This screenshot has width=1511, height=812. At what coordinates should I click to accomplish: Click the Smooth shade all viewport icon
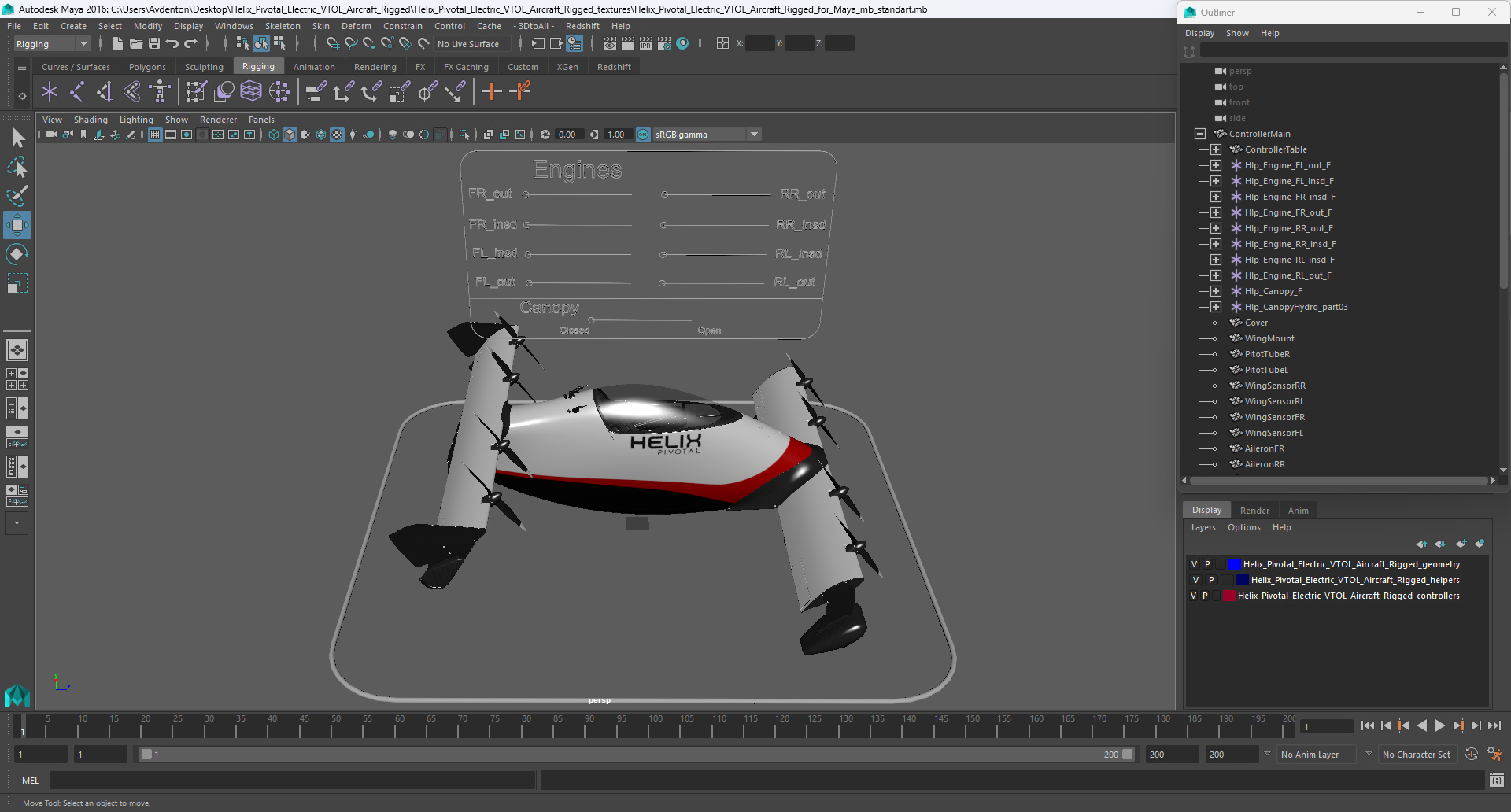point(290,135)
